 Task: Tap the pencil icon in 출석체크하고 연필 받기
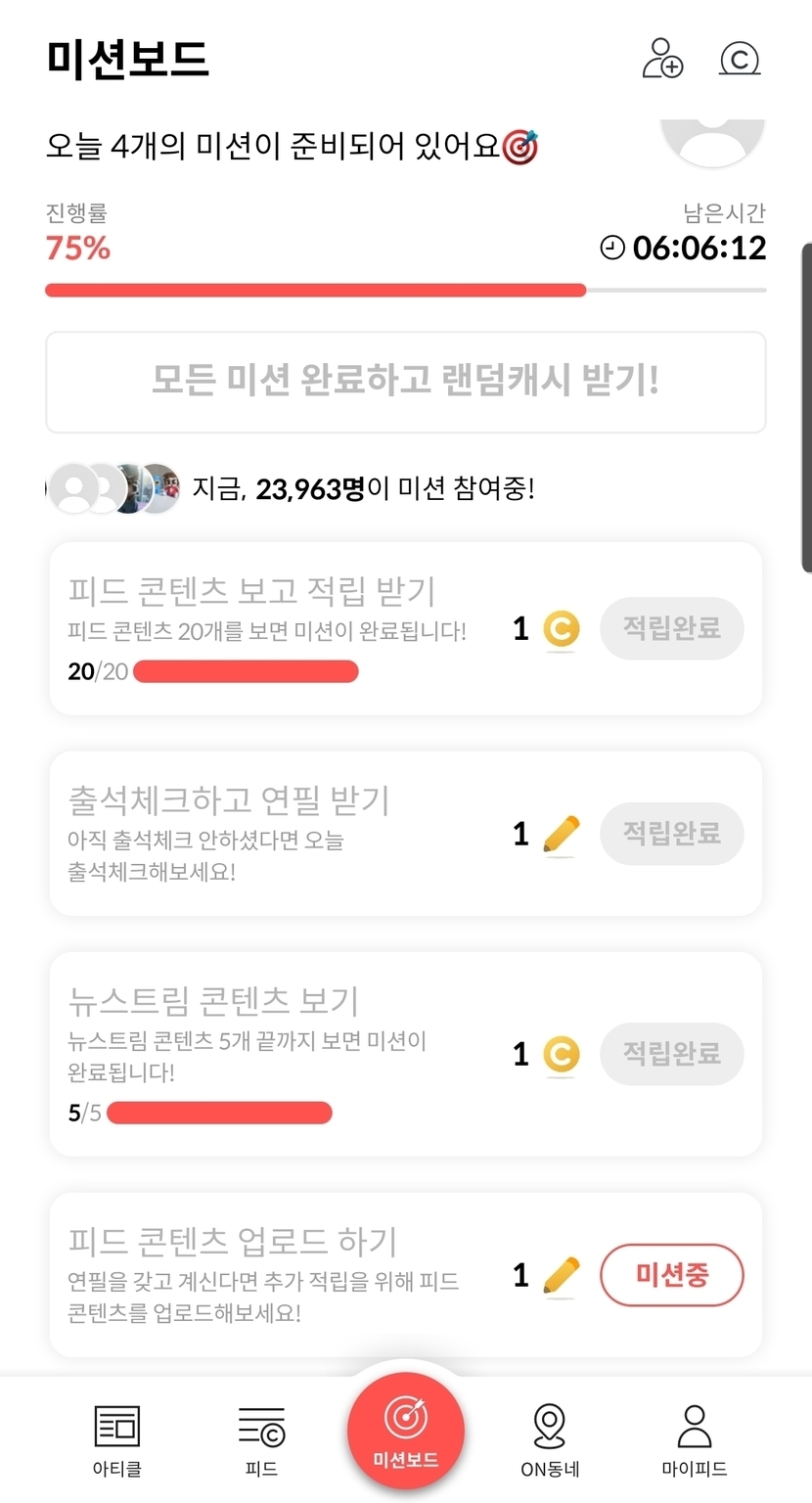coord(561,835)
